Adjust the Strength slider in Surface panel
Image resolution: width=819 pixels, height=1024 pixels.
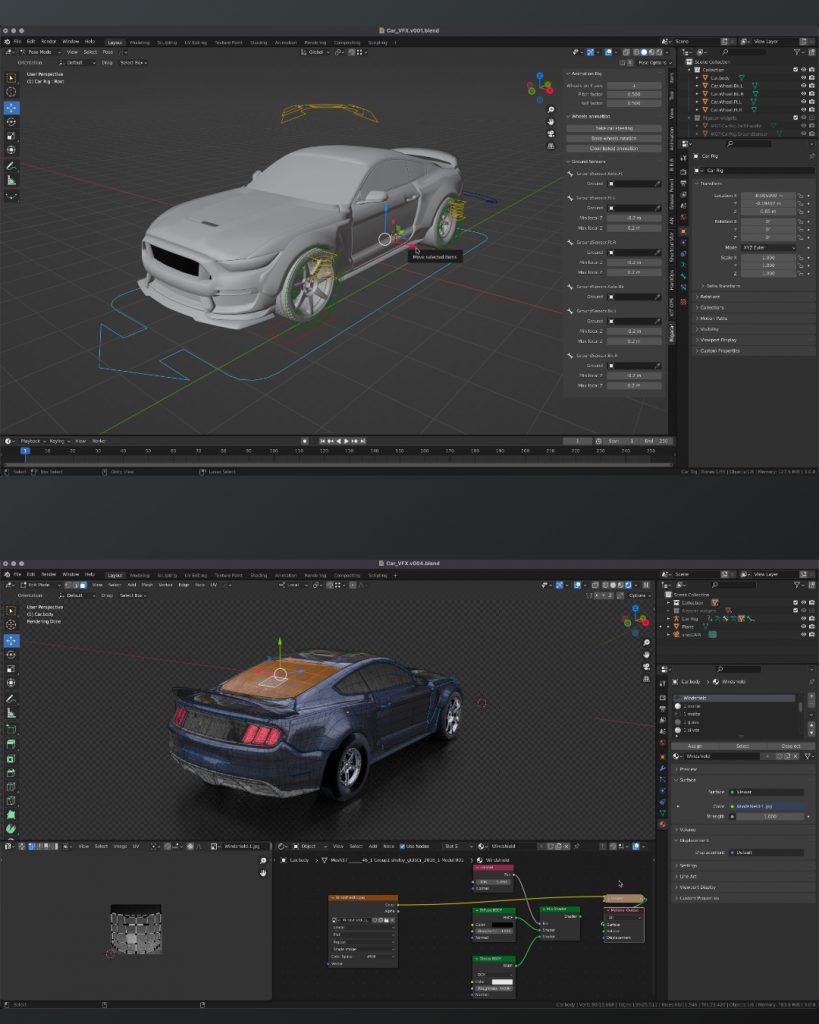coord(769,816)
